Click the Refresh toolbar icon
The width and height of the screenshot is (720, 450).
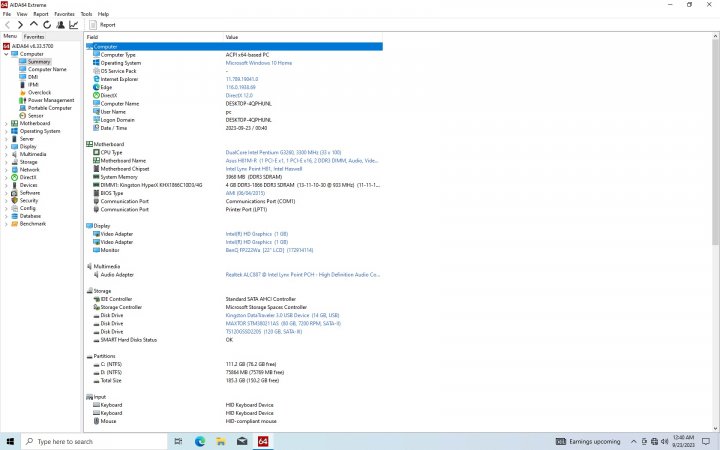(x=47, y=25)
